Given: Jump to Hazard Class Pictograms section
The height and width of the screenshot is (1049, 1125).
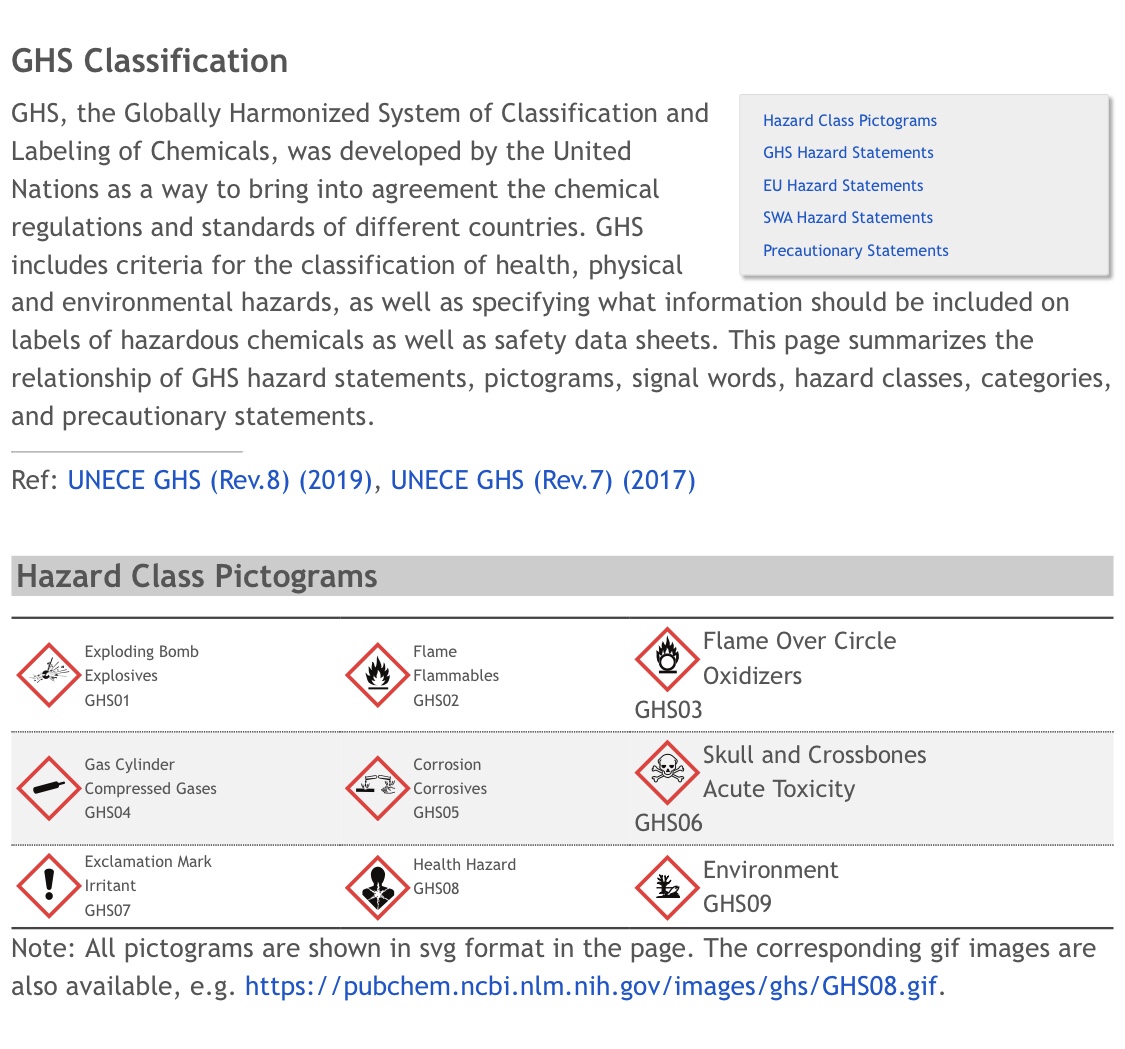Looking at the screenshot, I should pyautogui.click(x=850, y=121).
